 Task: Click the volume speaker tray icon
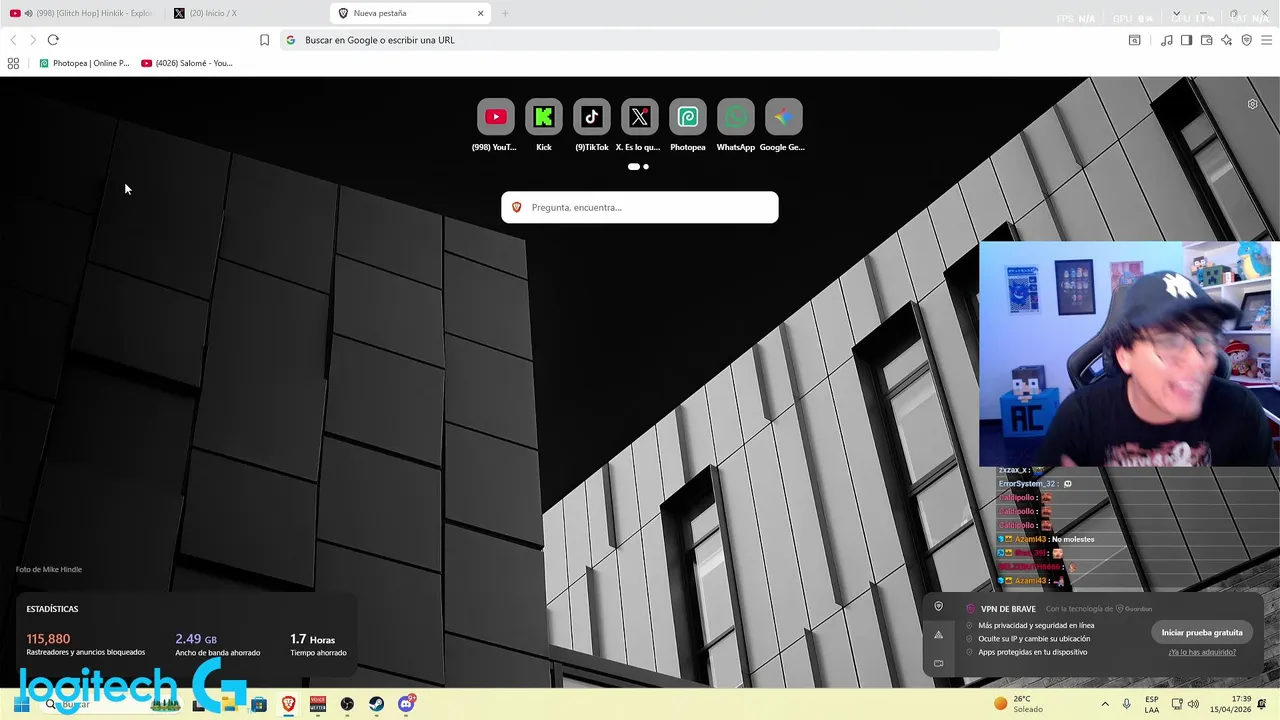tap(1193, 704)
